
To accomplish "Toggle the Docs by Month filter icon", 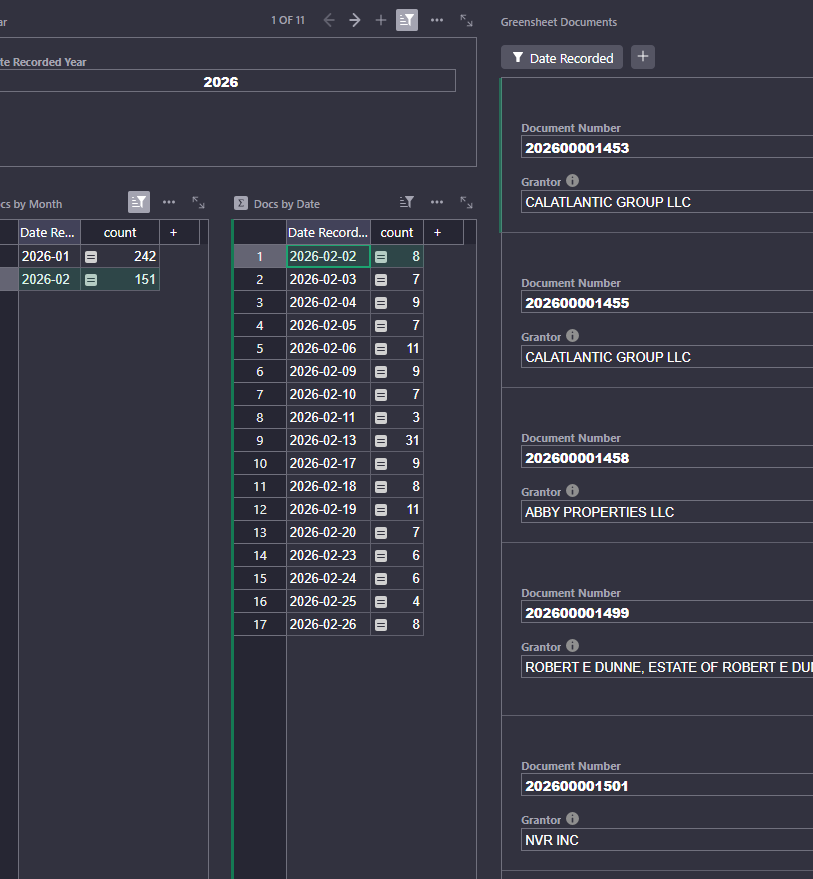I will tap(139, 202).
